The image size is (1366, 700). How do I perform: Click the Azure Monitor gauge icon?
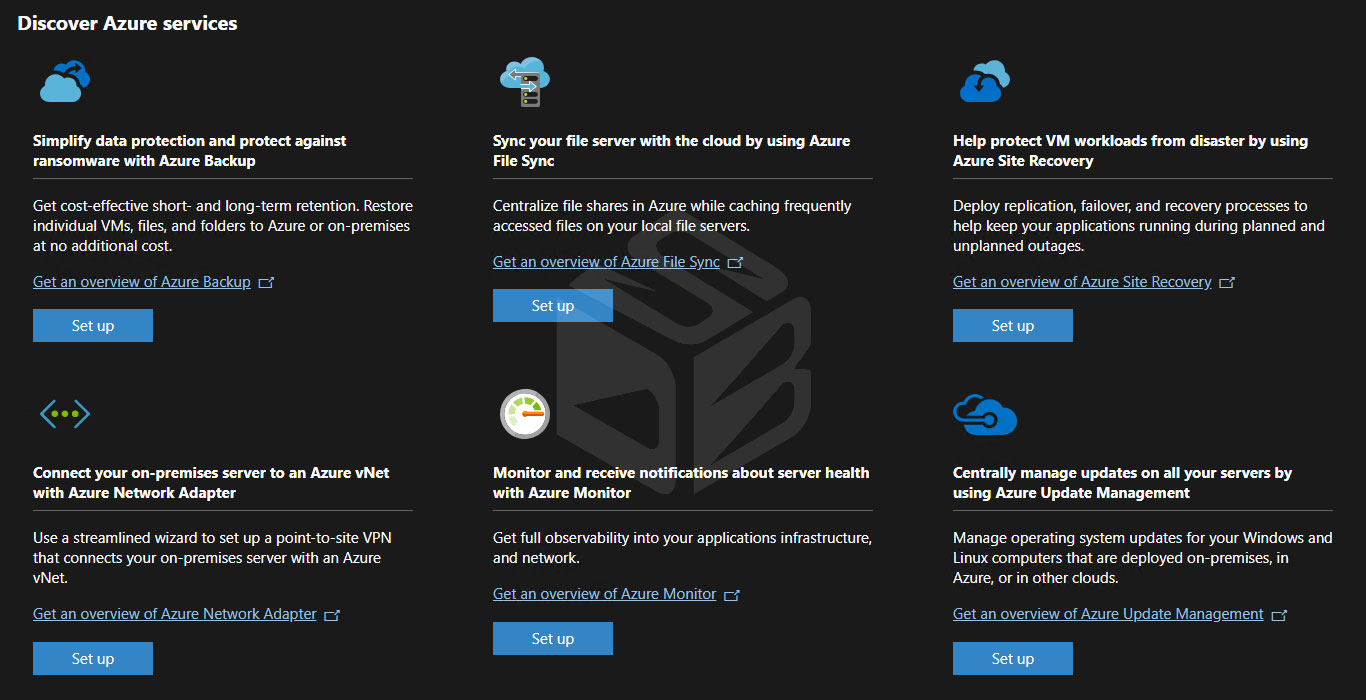[525, 413]
